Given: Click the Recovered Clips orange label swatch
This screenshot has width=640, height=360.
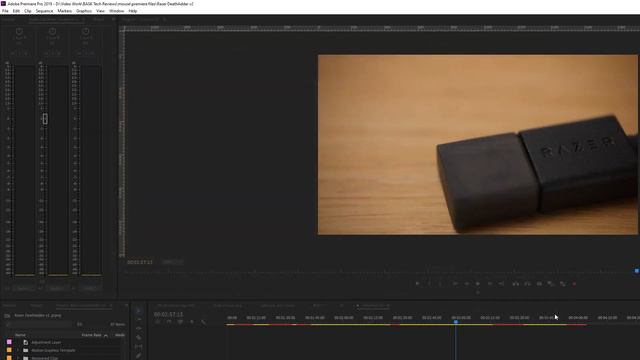Looking at the screenshot, I should click(9, 358).
